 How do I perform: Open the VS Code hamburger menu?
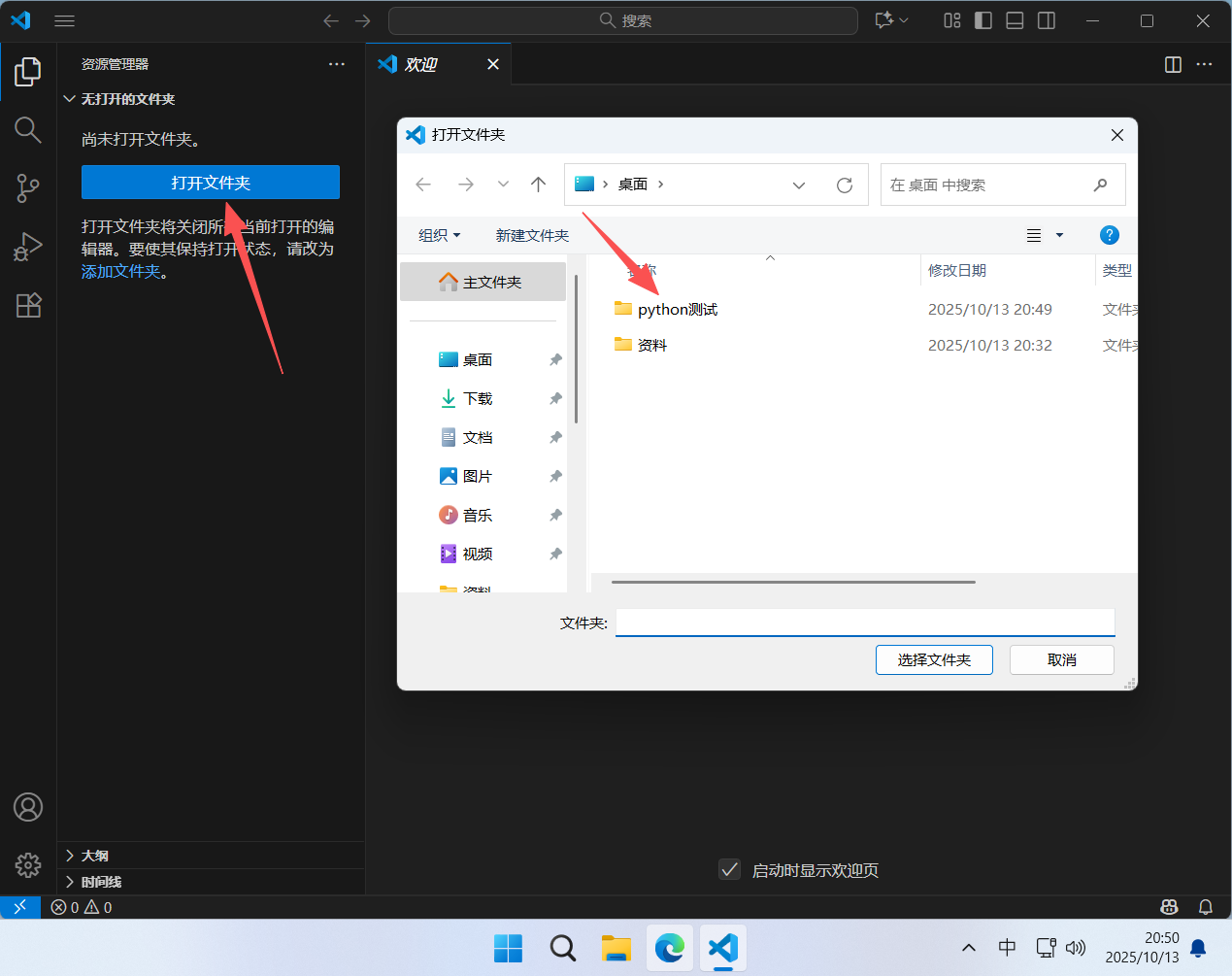(x=65, y=20)
